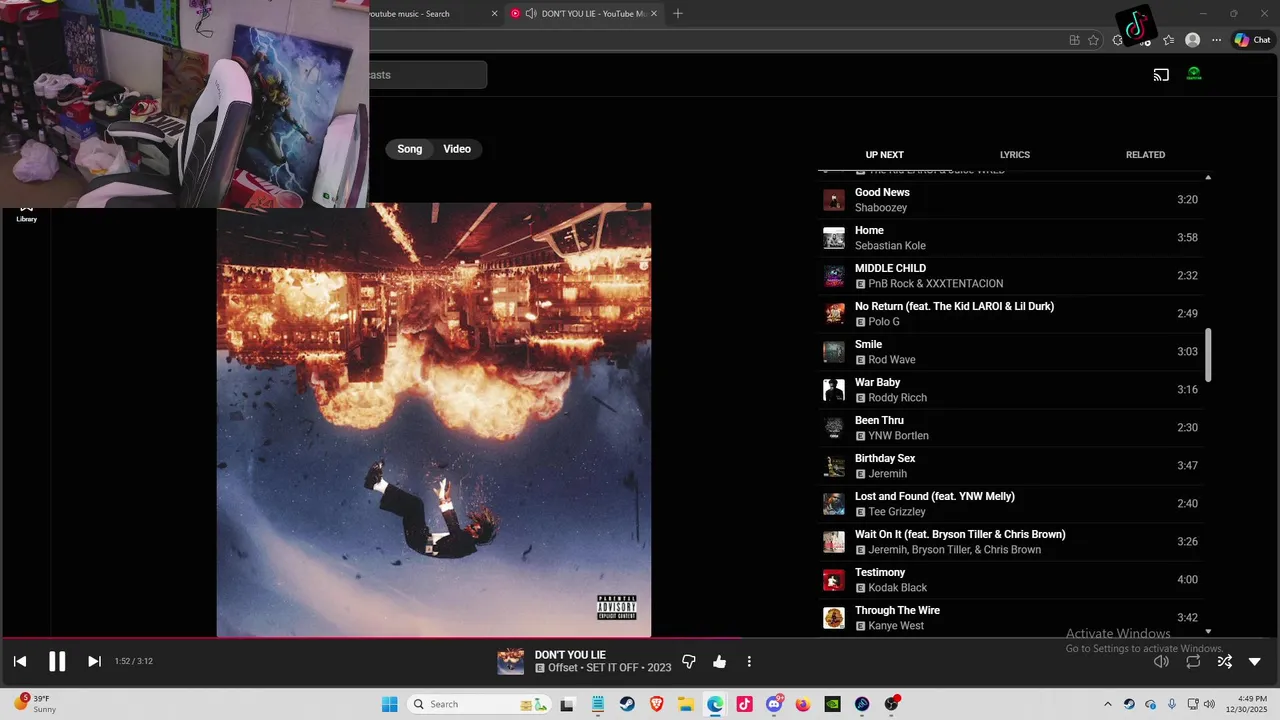Click the queue scrollbar up arrow
The image size is (1280, 720).
coord(1208,177)
